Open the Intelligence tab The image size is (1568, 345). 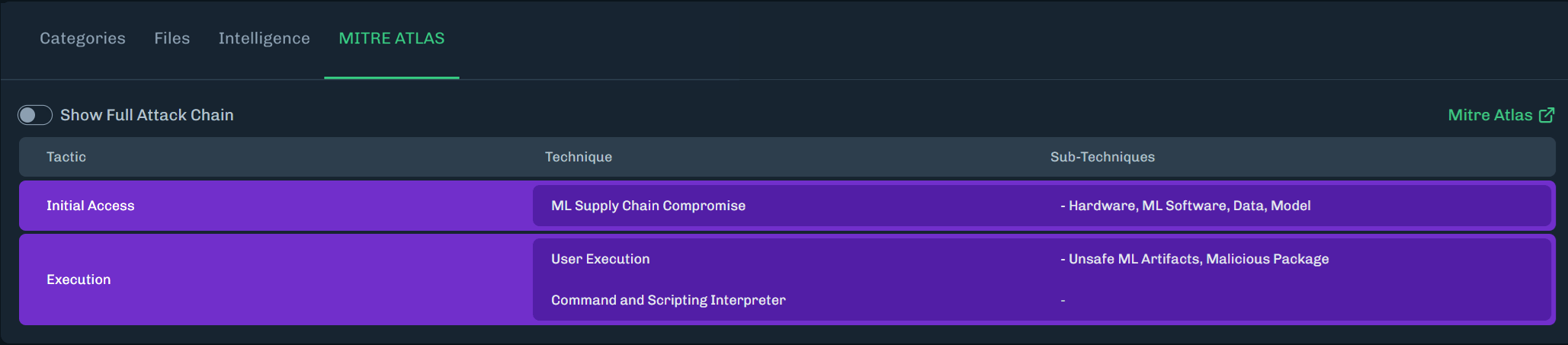point(265,38)
